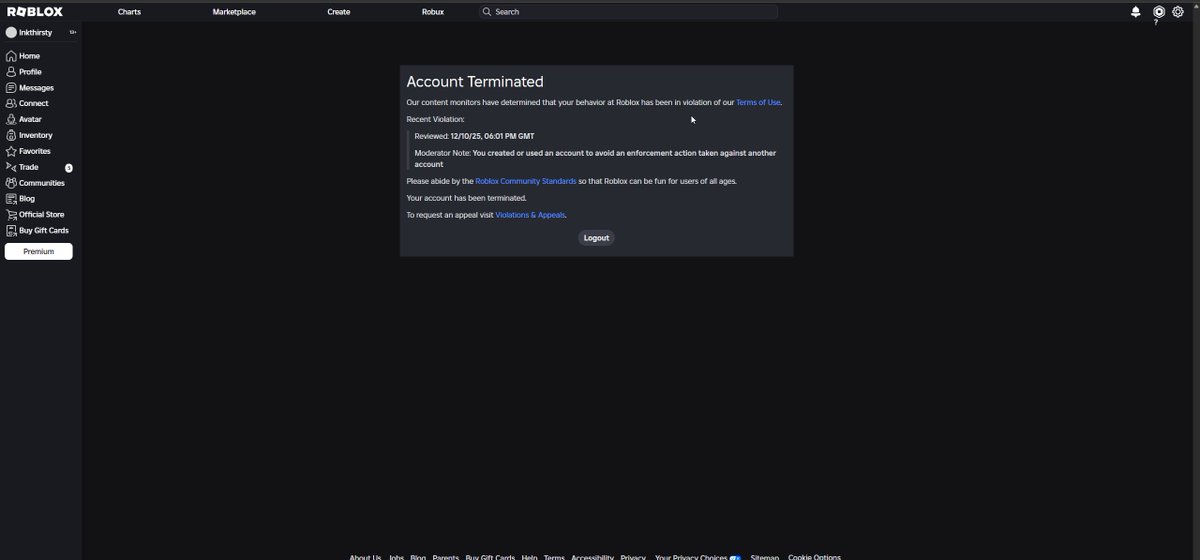Open the Roblox Community Standards link
Viewport: 1200px width, 560px height.
pyautogui.click(x=526, y=181)
